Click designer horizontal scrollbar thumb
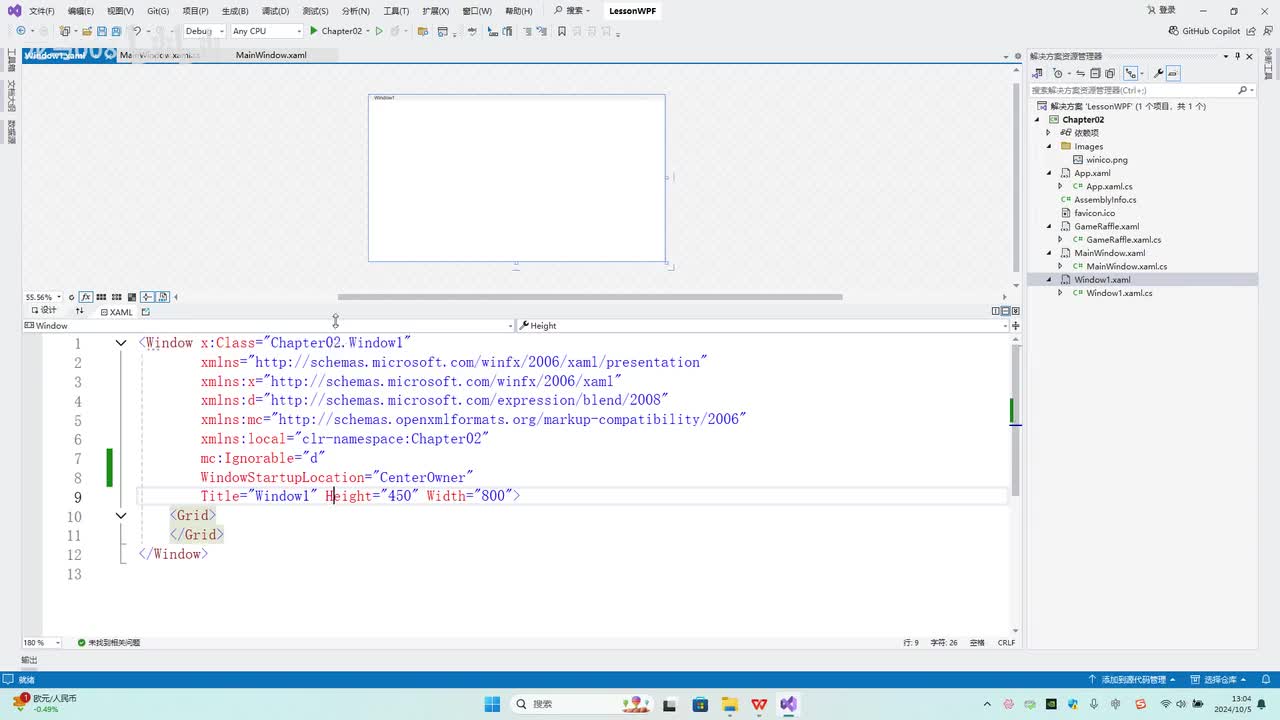Viewport: 1280px width, 720px height. pos(590,297)
